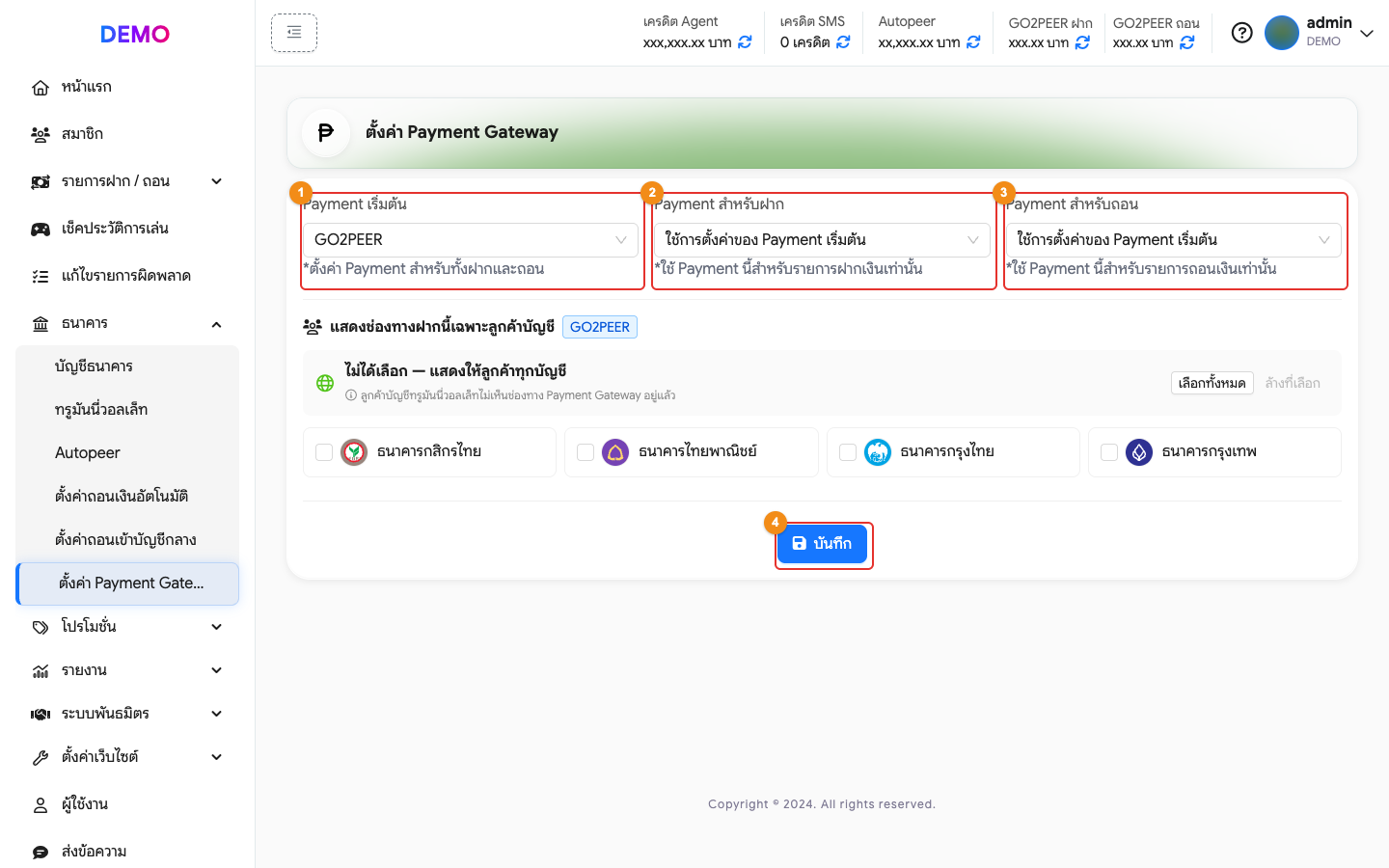Open the admin account dropdown arrow

click(x=1367, y=33)
